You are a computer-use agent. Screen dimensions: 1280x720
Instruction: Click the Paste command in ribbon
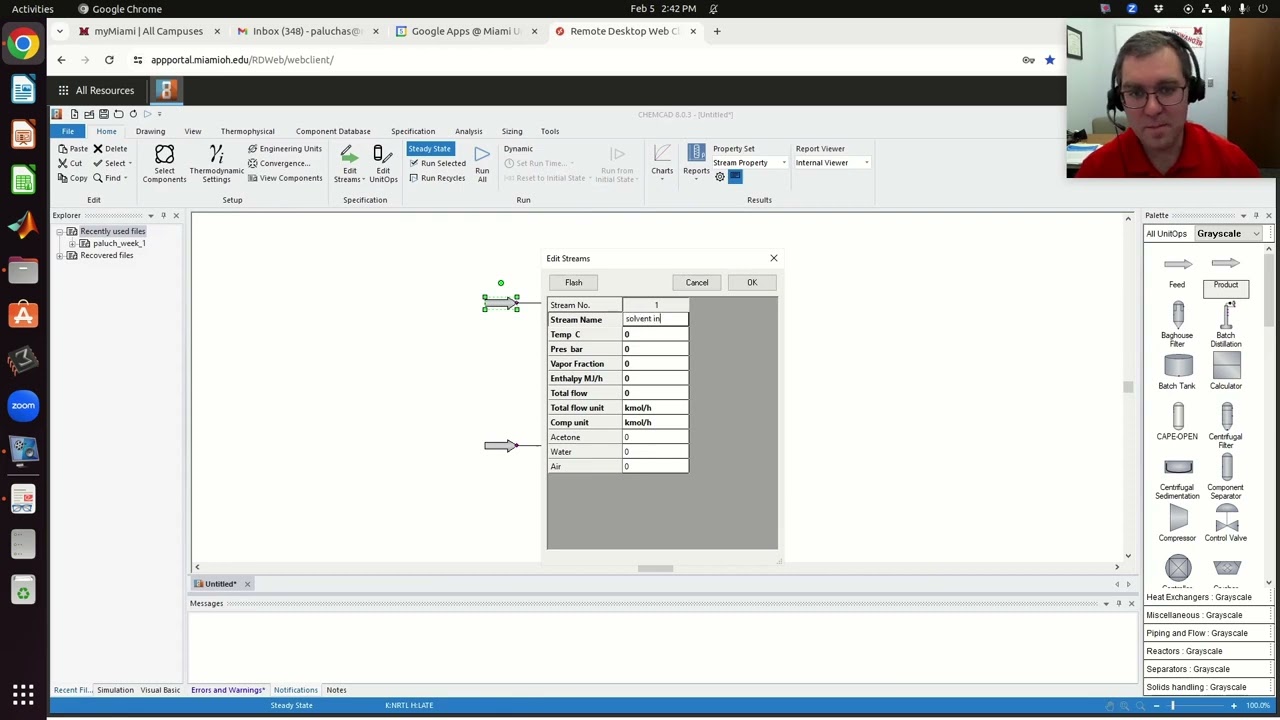pos(72,149)
